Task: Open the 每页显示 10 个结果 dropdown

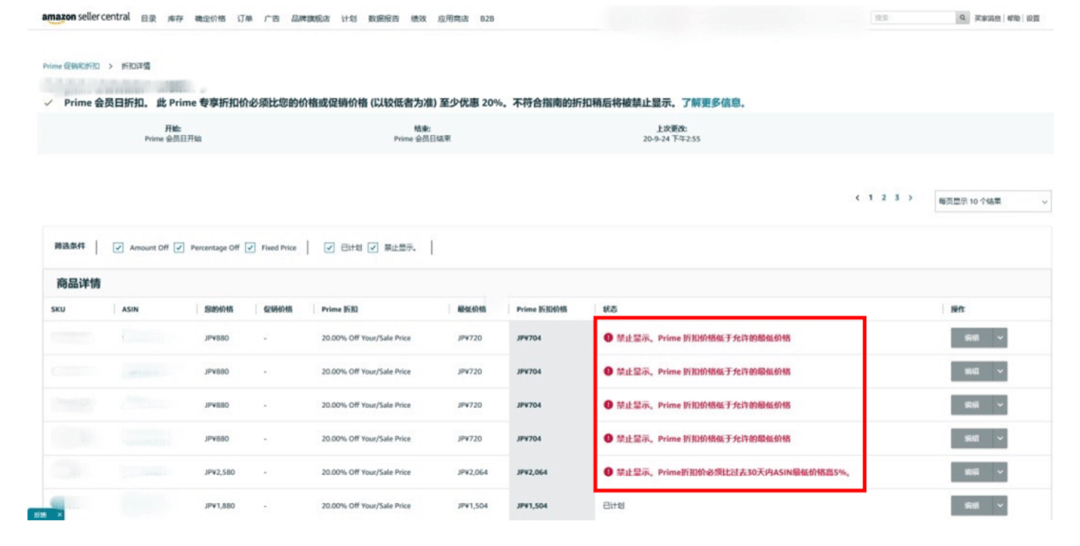Action: pos(992,202)
